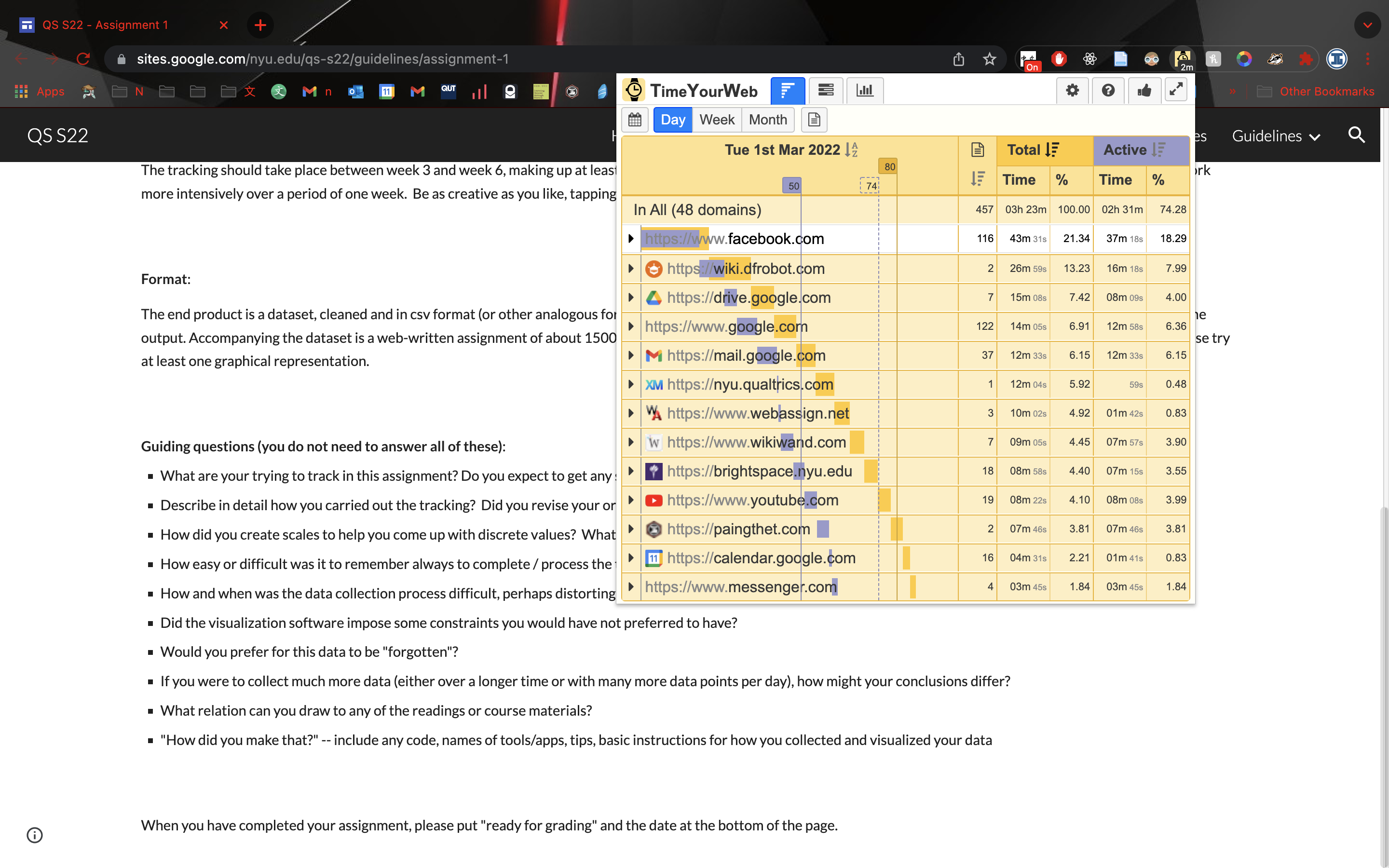
Task: Click the Day view button
Action: (x=673, y=119)
